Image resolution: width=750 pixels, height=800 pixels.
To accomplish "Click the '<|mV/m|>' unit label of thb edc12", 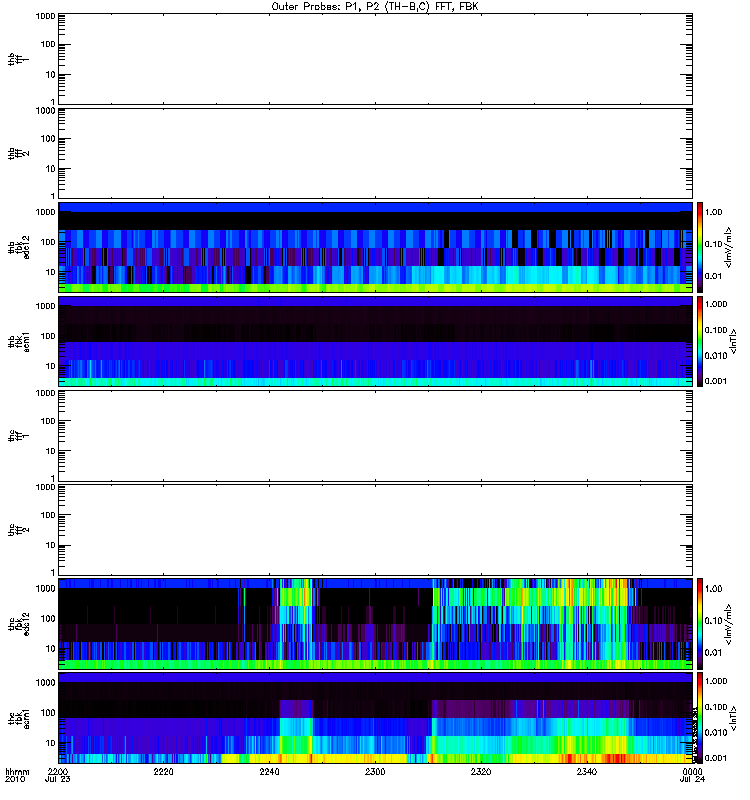I will click(x=729, y=247).
